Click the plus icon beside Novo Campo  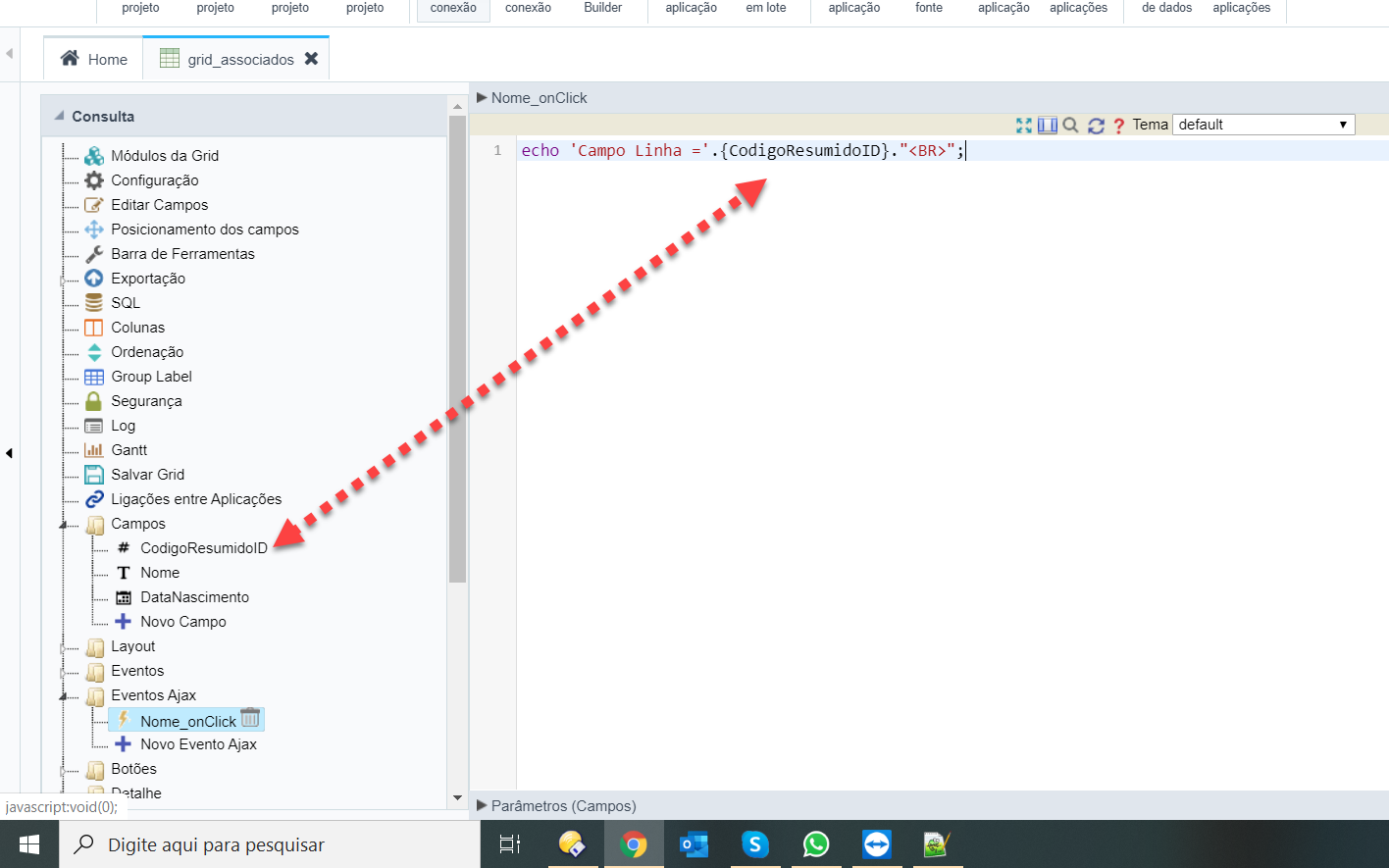(x=123, y=622)
